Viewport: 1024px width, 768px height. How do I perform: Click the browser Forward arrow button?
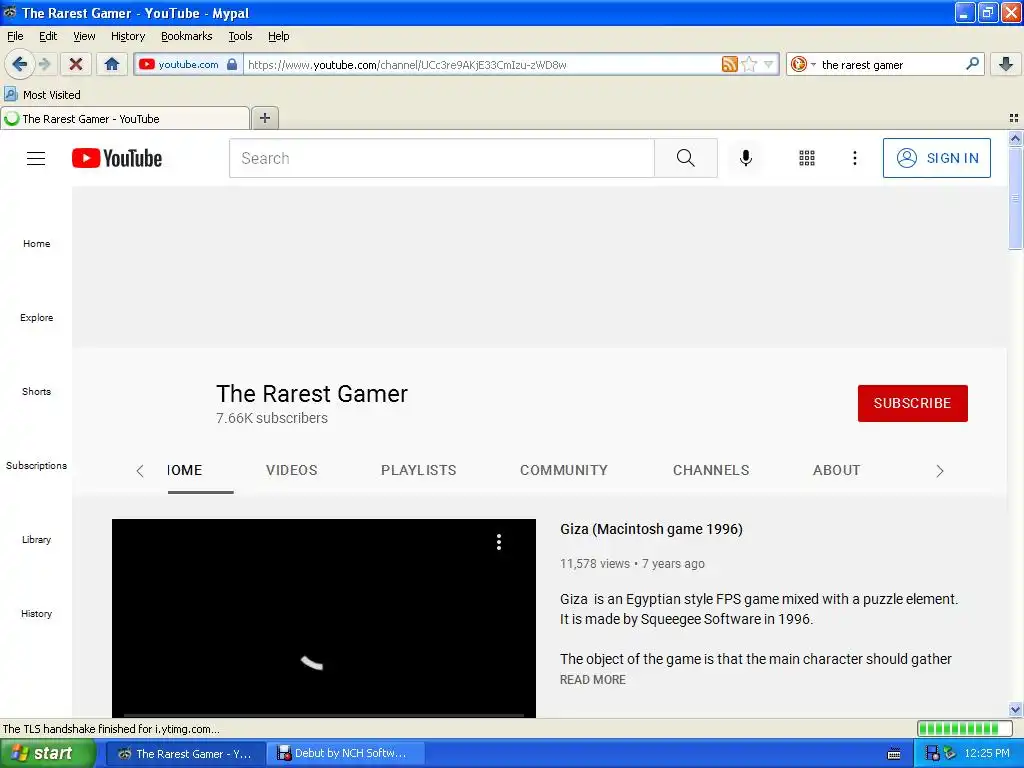[x=45, y=64]
